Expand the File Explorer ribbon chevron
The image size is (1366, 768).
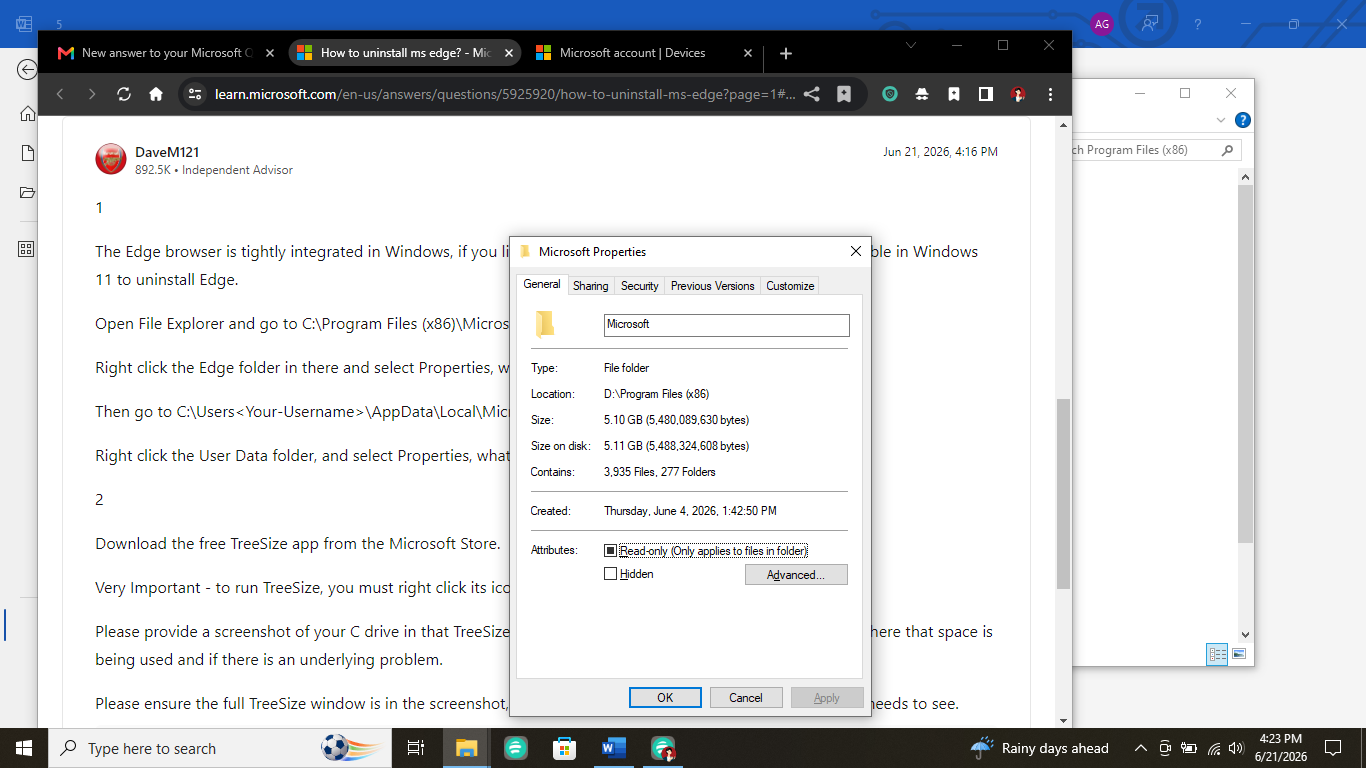[x=1220, y=120]
